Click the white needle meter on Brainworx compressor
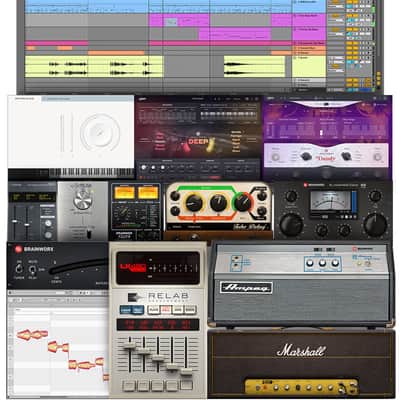The image size is (400, 400). [x=330, y=201]
